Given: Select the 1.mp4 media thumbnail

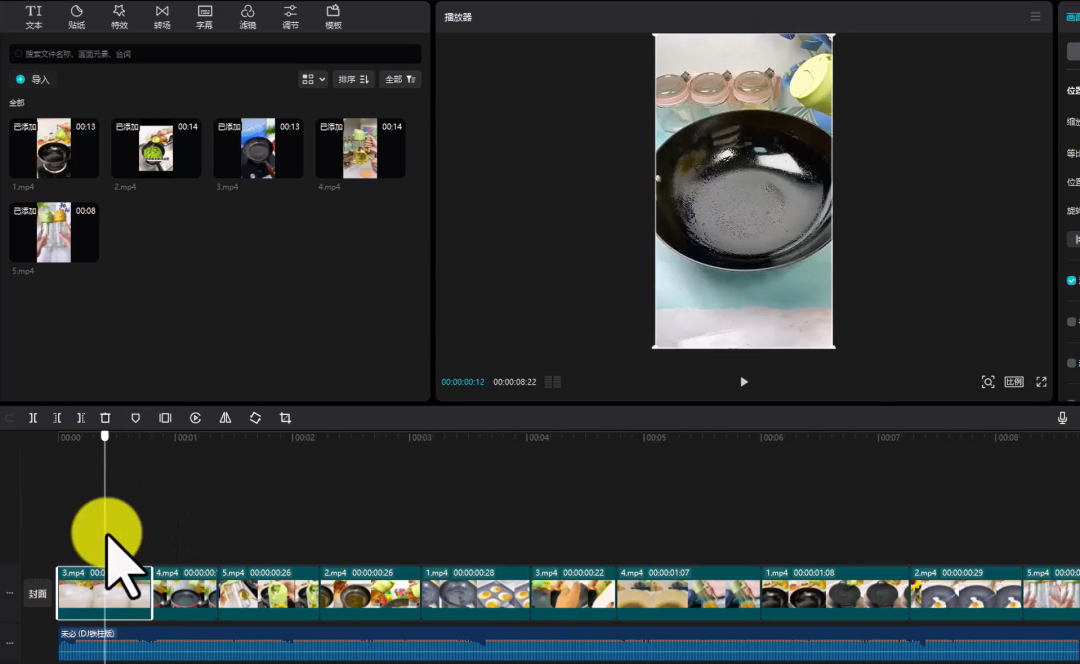Looking at the screenshot, I should coord(54,148).
